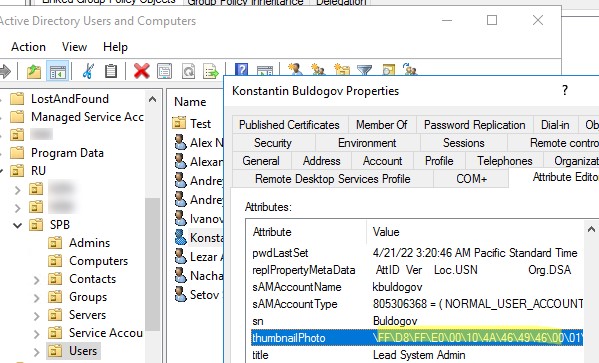
Task: Click the attribute list scroll up arrow
Action: tap(591, 229)
